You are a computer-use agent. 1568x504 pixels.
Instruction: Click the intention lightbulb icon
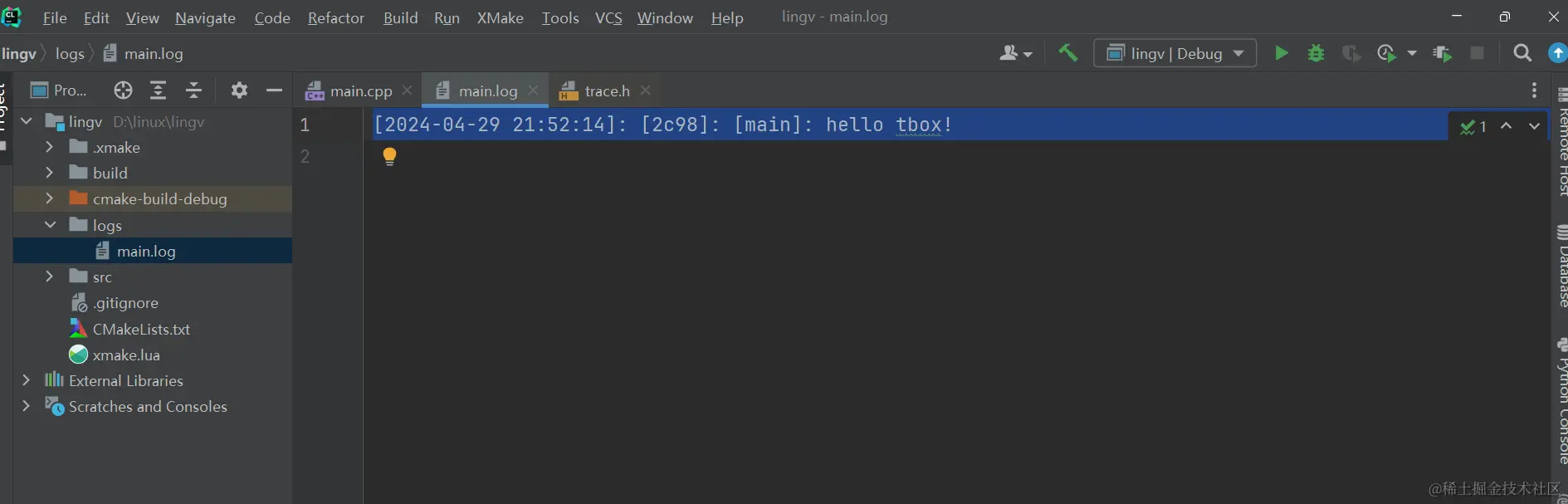tap(389, 156)
